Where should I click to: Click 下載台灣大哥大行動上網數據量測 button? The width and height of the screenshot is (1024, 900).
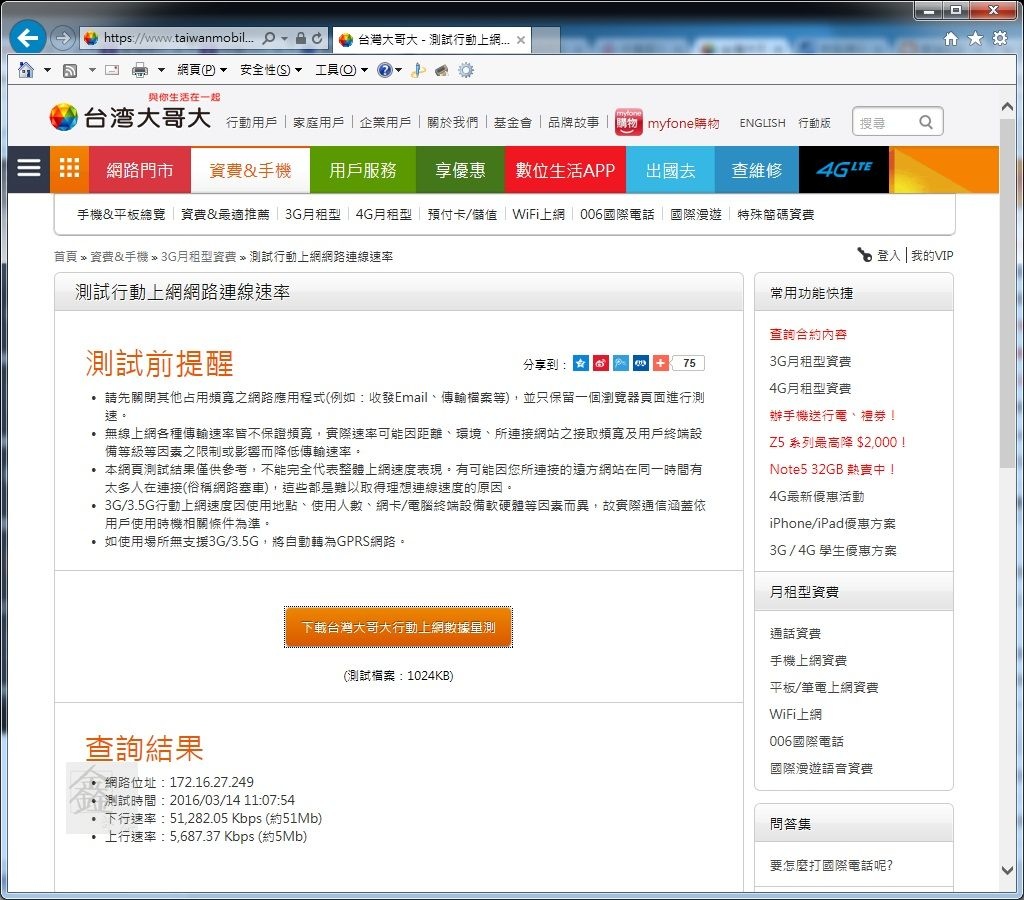point(398,628)
